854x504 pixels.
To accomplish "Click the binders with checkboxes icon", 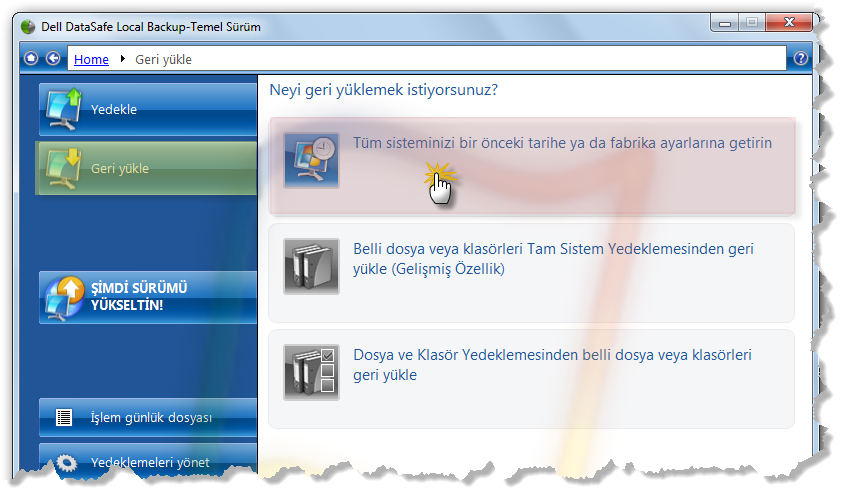I will click(311, 372).
